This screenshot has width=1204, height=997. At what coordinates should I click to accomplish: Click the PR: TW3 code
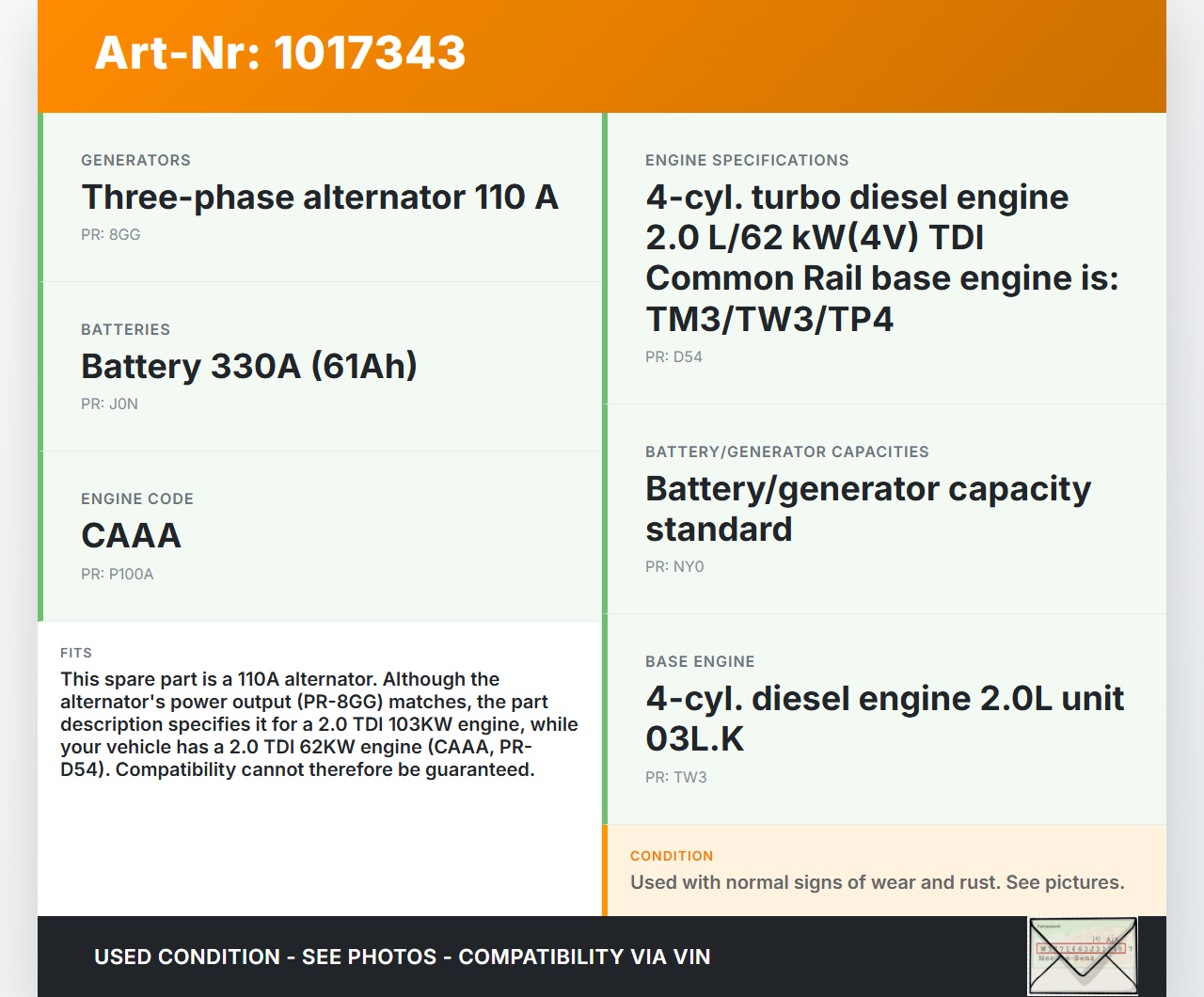click(675, 778)
